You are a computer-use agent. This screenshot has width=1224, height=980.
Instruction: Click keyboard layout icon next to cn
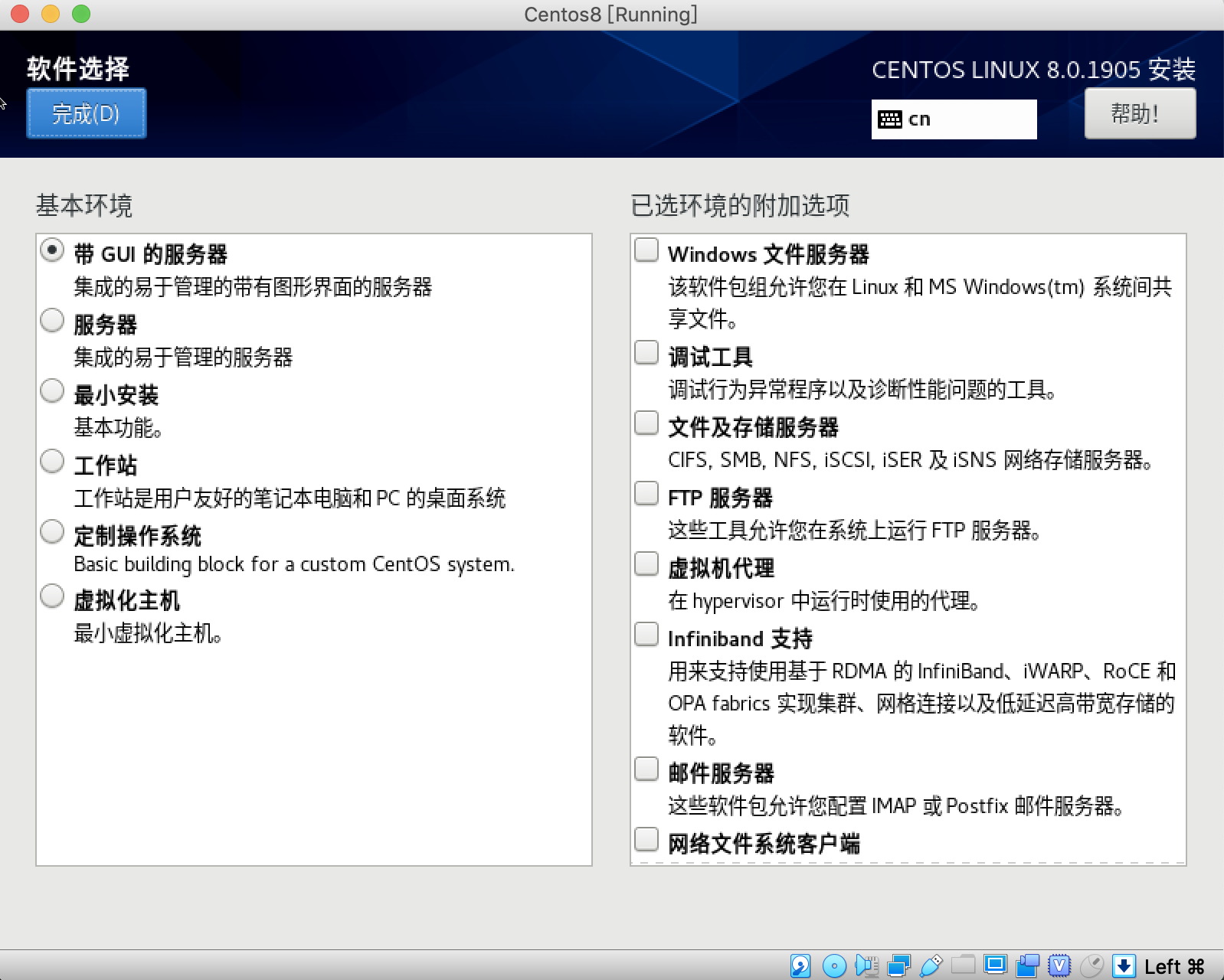[889, 119]
